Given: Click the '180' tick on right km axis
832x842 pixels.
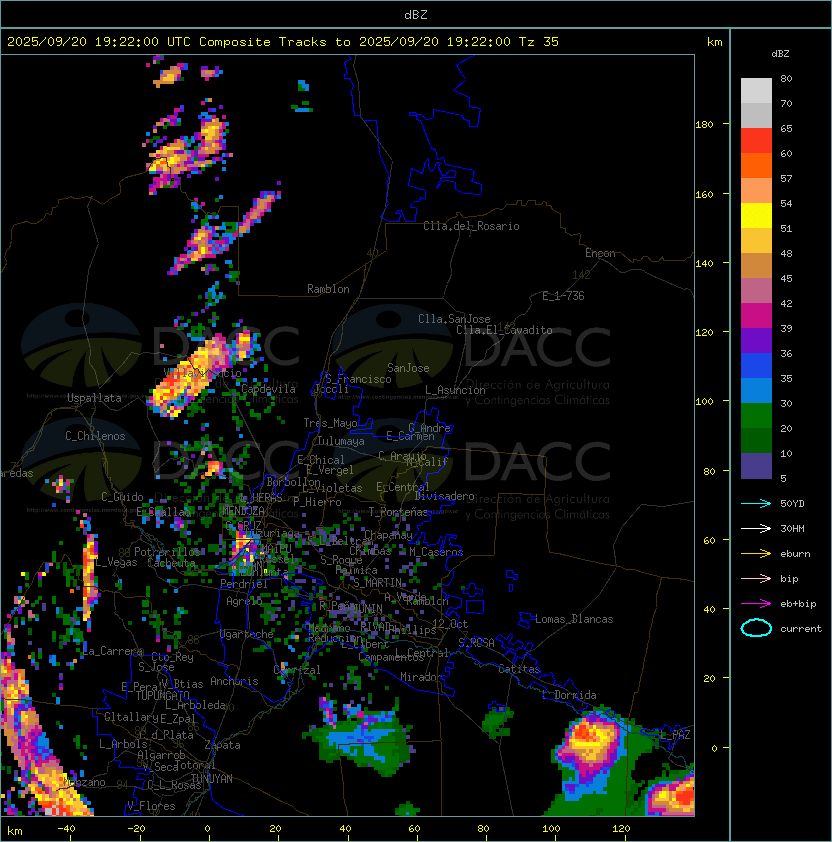Looking at the screenshot, I should 705,125.
